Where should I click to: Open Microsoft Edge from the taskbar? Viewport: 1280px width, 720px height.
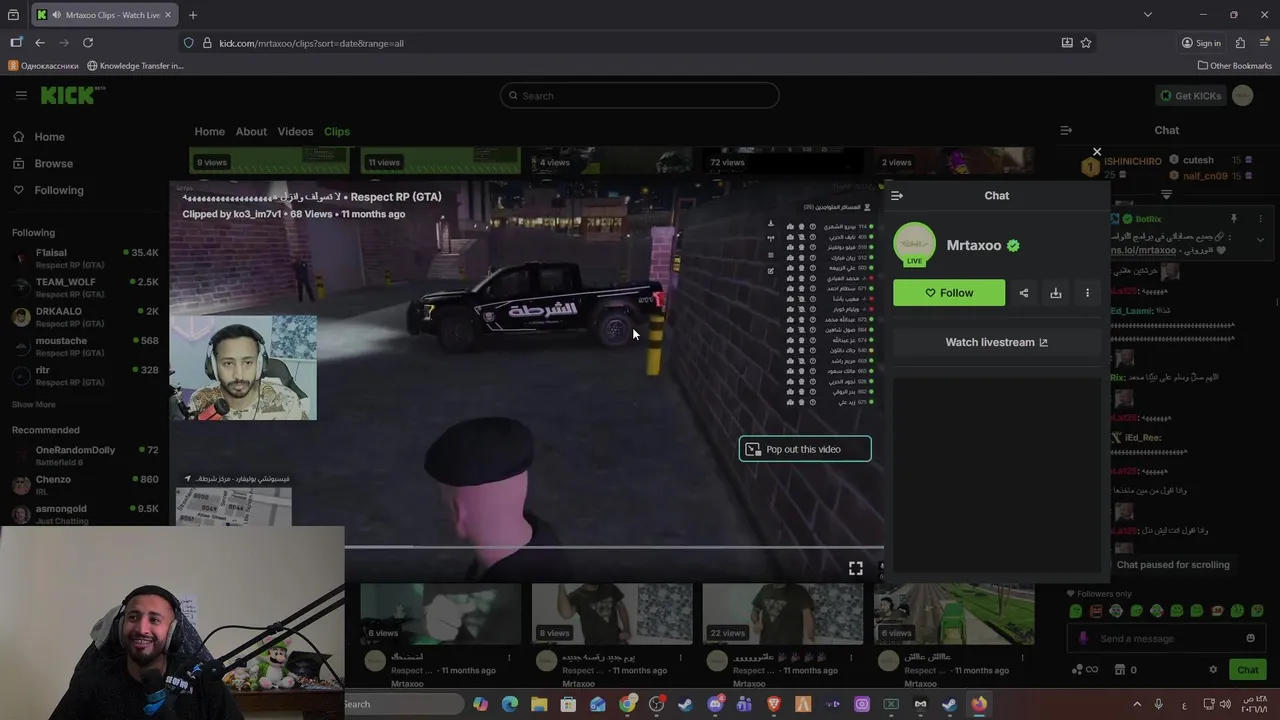coord(510,704)
